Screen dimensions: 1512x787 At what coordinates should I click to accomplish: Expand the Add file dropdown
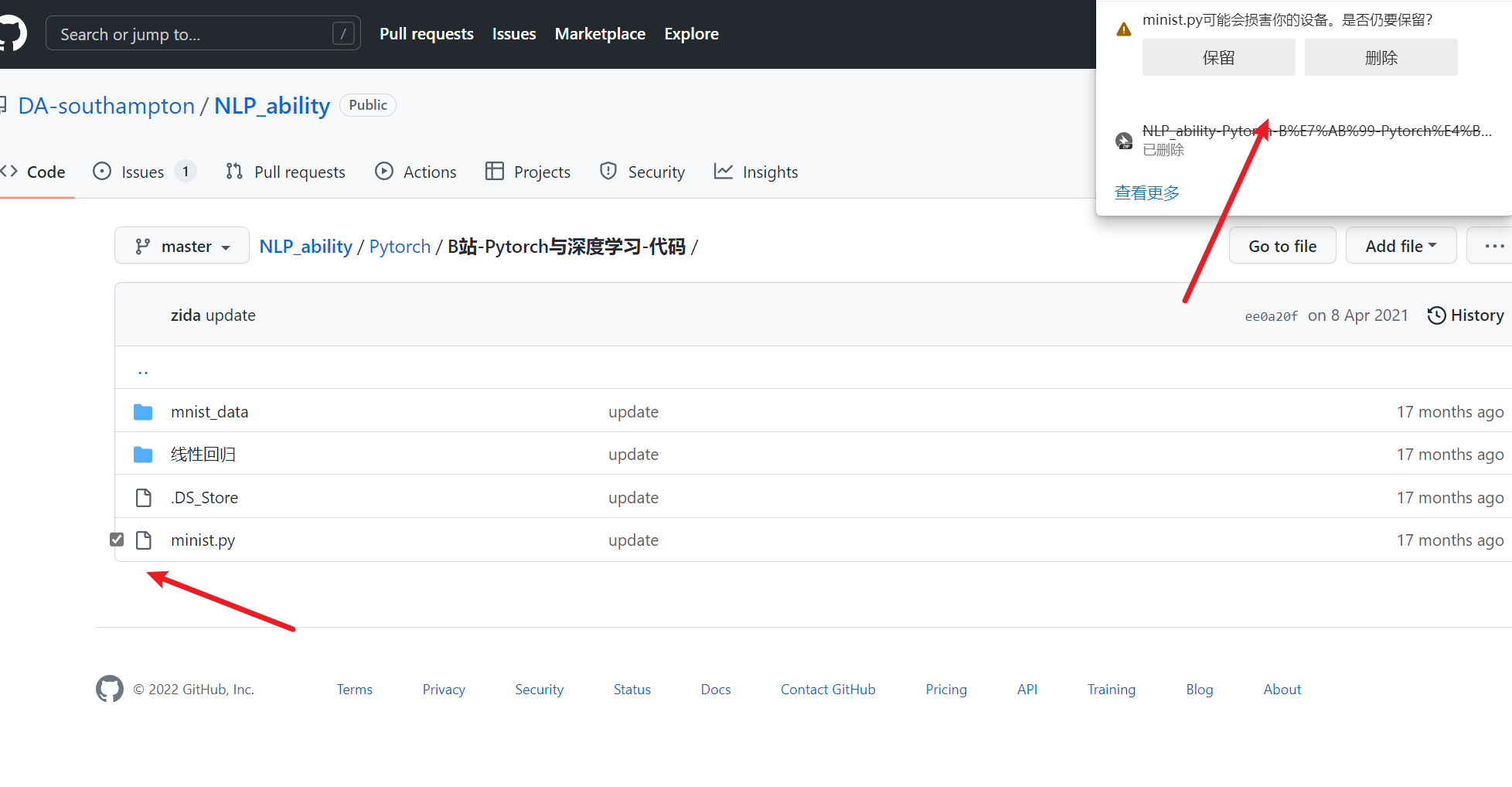pos(1401,246)
